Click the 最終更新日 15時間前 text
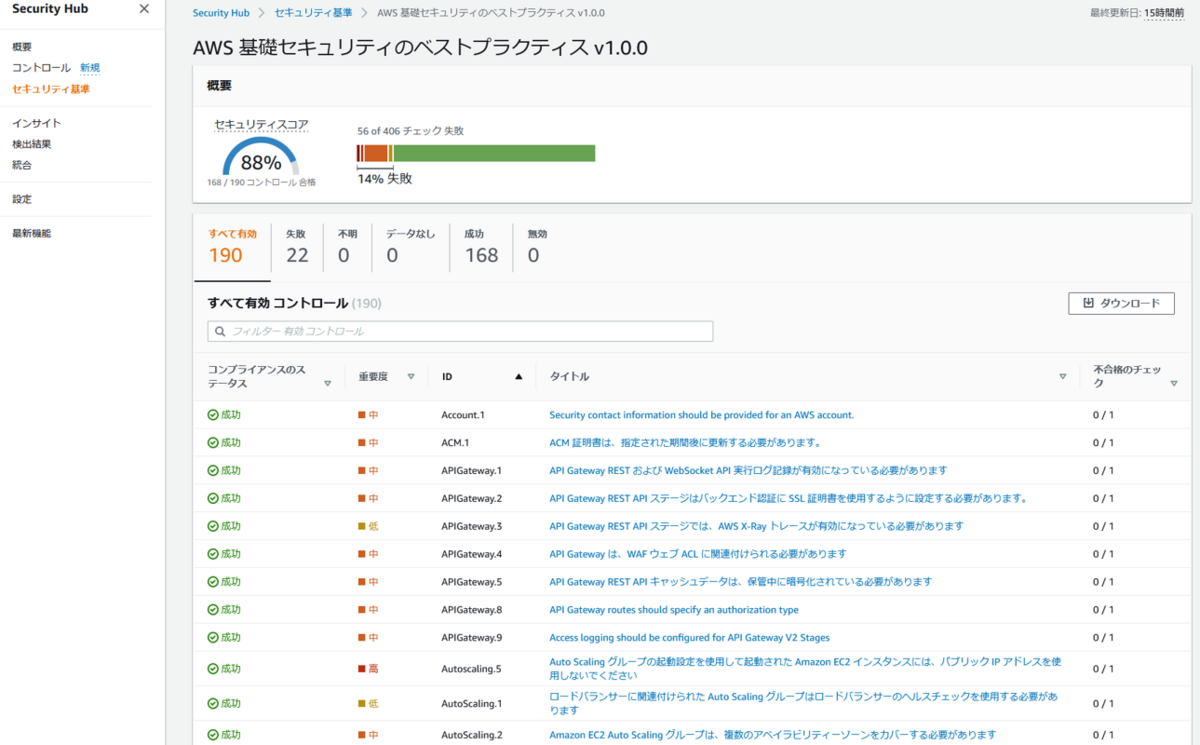1200x745 pixels. 1139,13
